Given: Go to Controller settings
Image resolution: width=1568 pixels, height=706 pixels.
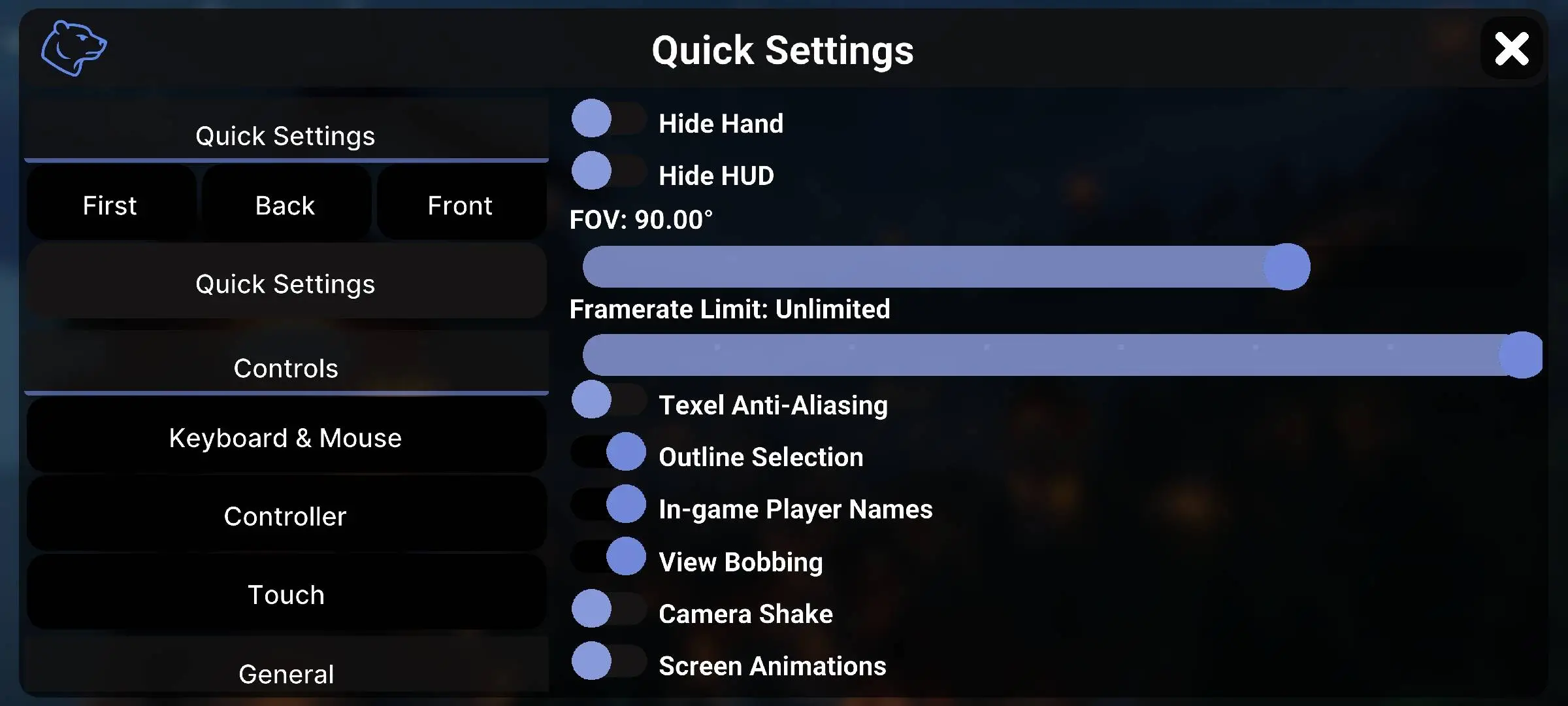Looking at the screenshot, I should [x=286, y=516].
